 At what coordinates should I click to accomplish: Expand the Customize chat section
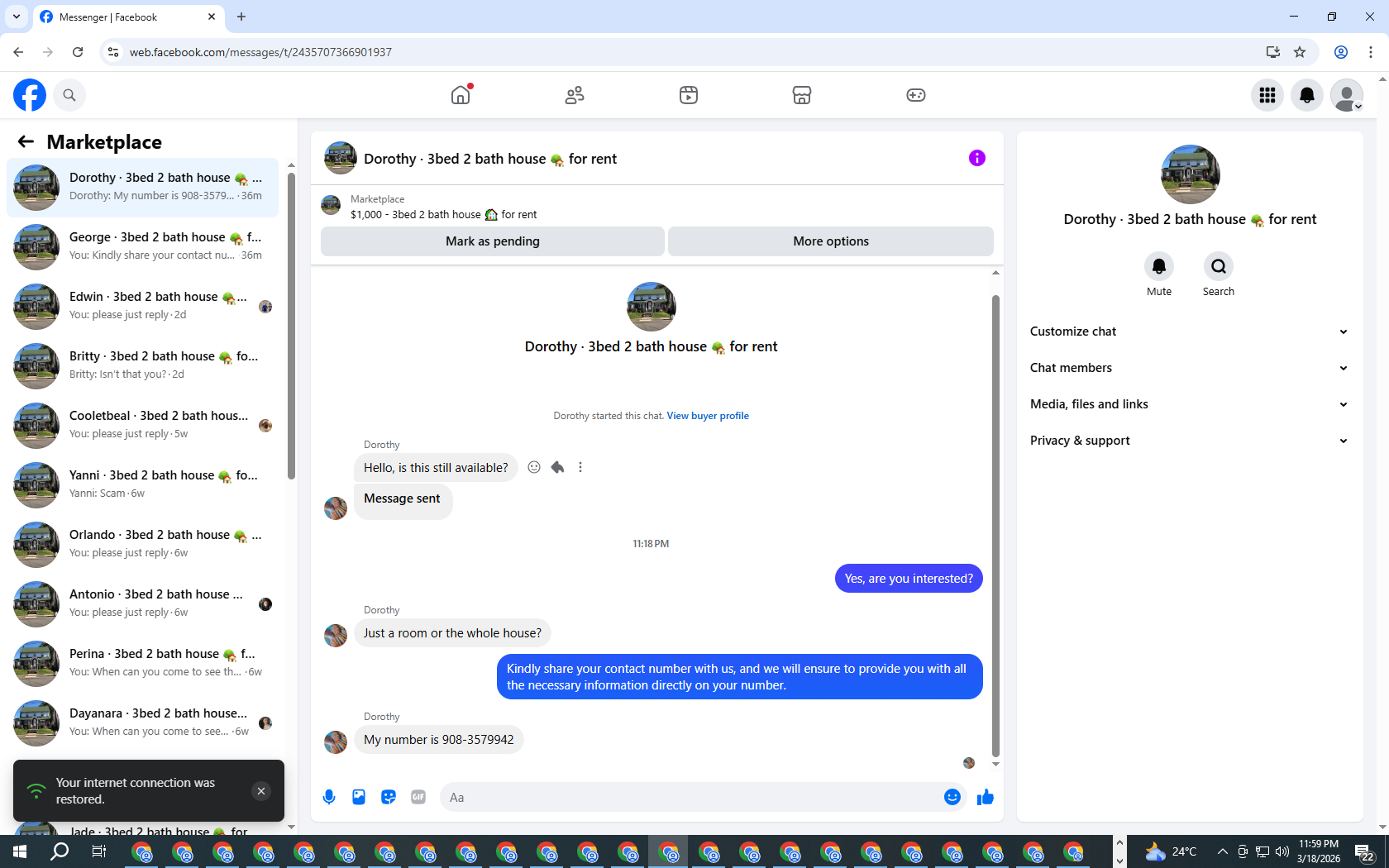(x=1189, y=331)
